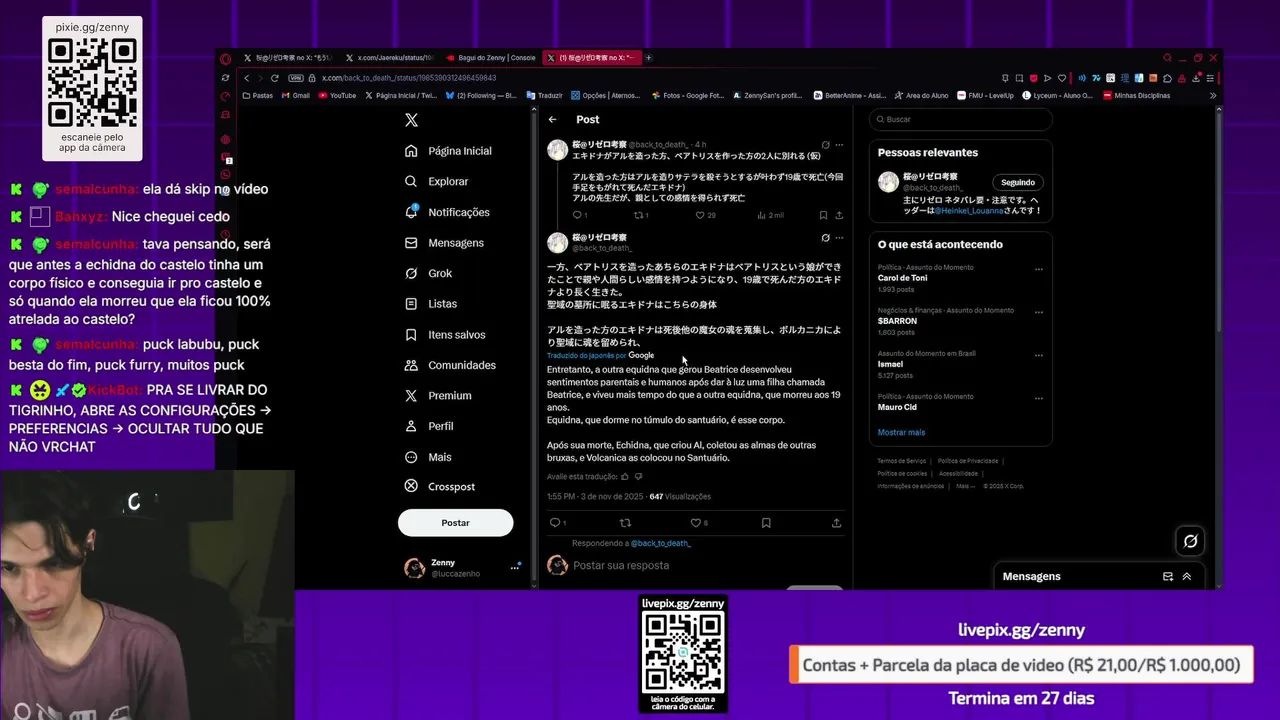The image size is (1280, 720).
Task: Open options for Ismael trend
Action: coord(1039,355)
